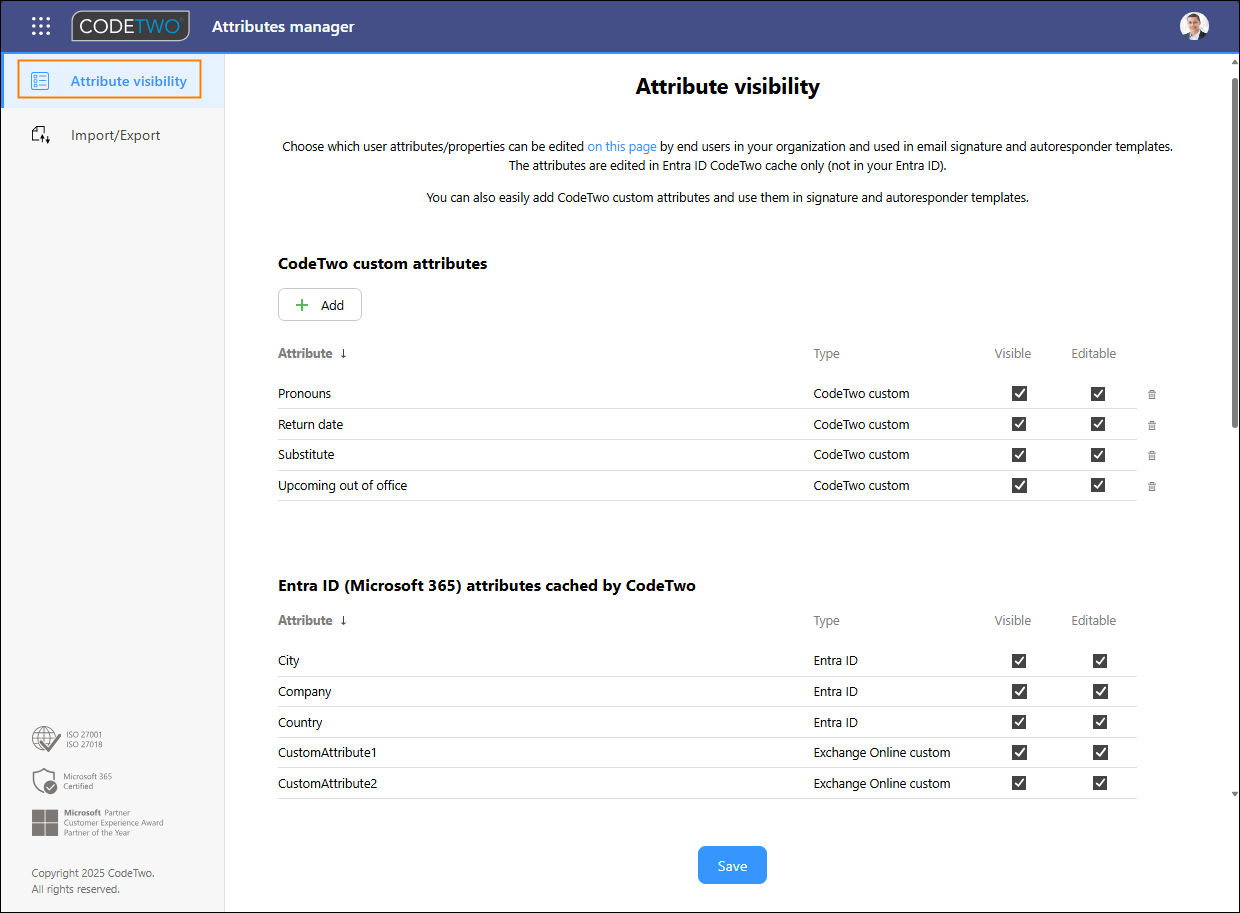The height and width of the screenshot is (913, 1240).
Task: Toggle Editable checkbox for Pronouns
Action: click(x=1098, y=394)
